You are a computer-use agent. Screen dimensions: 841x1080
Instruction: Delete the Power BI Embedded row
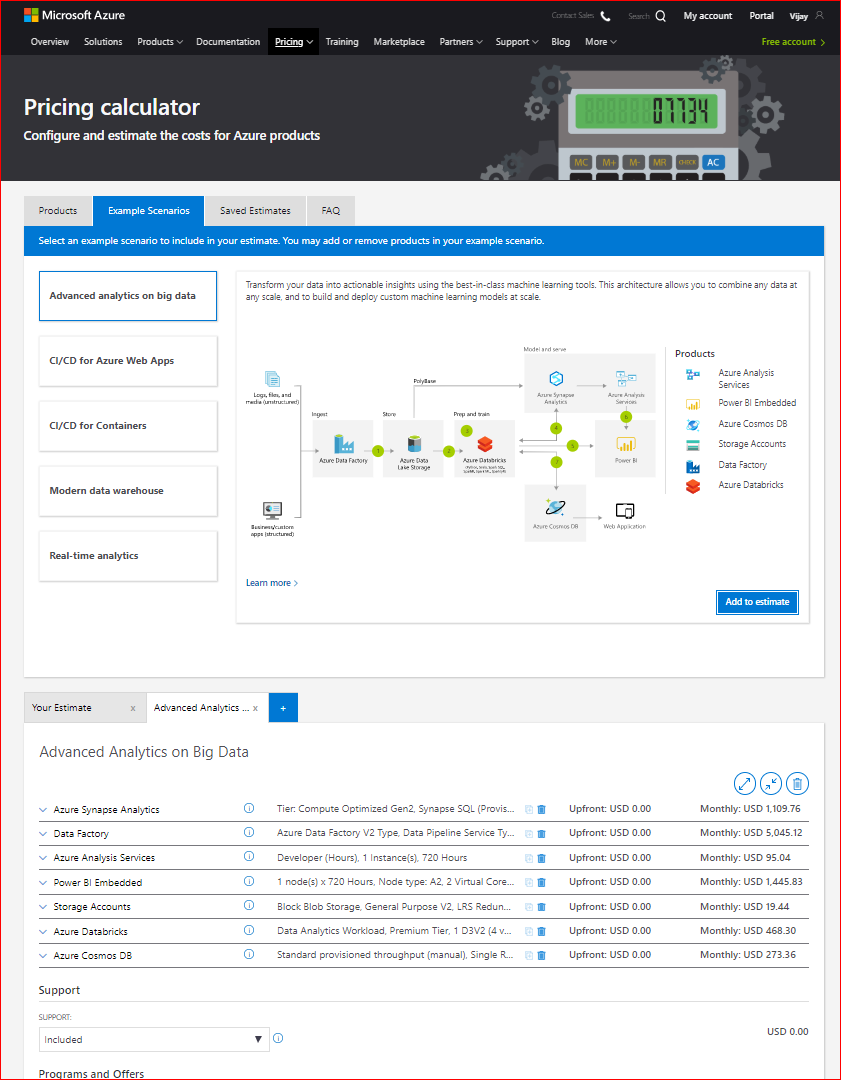[541, 882]
